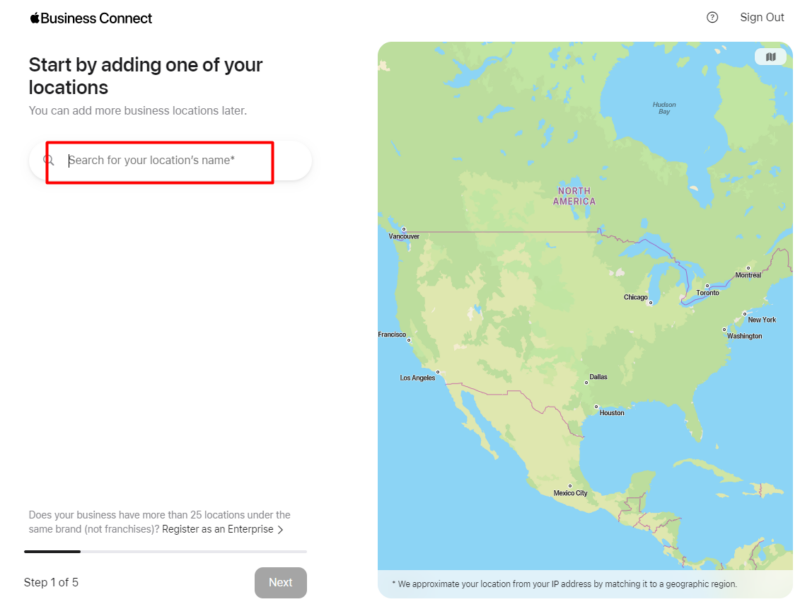Select the Vancouver marker on the map
Image resolution: width=800 pixels, height=609 pixels.
pos(404,229)
